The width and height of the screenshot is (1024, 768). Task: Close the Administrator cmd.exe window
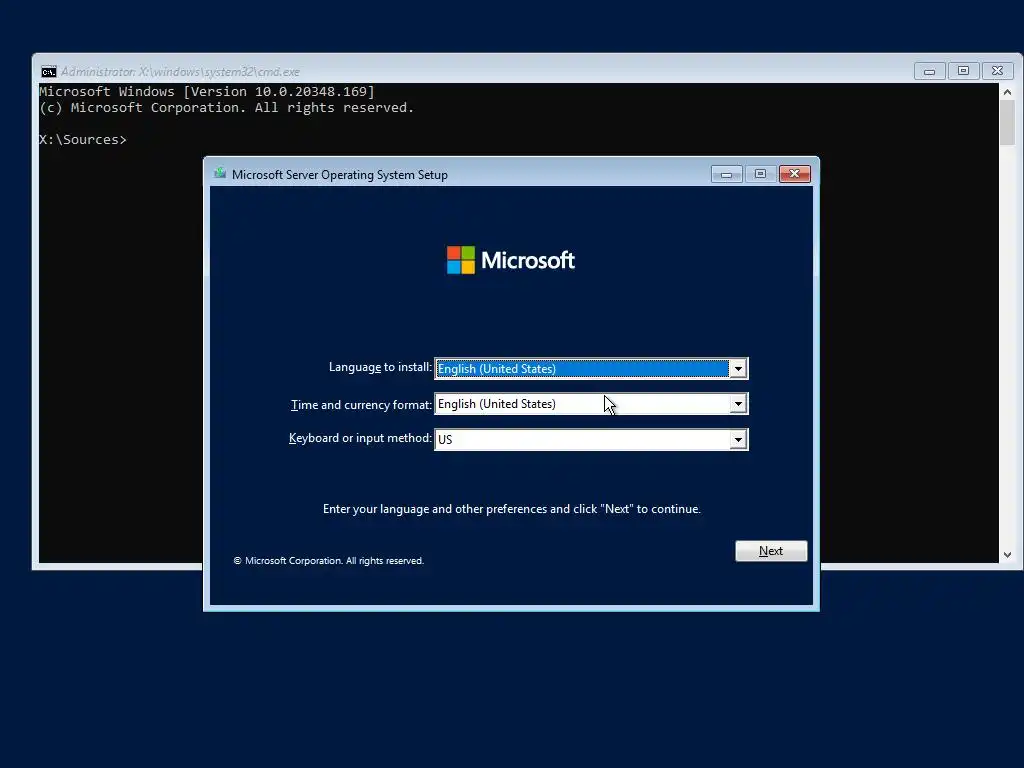click(997, 71)
